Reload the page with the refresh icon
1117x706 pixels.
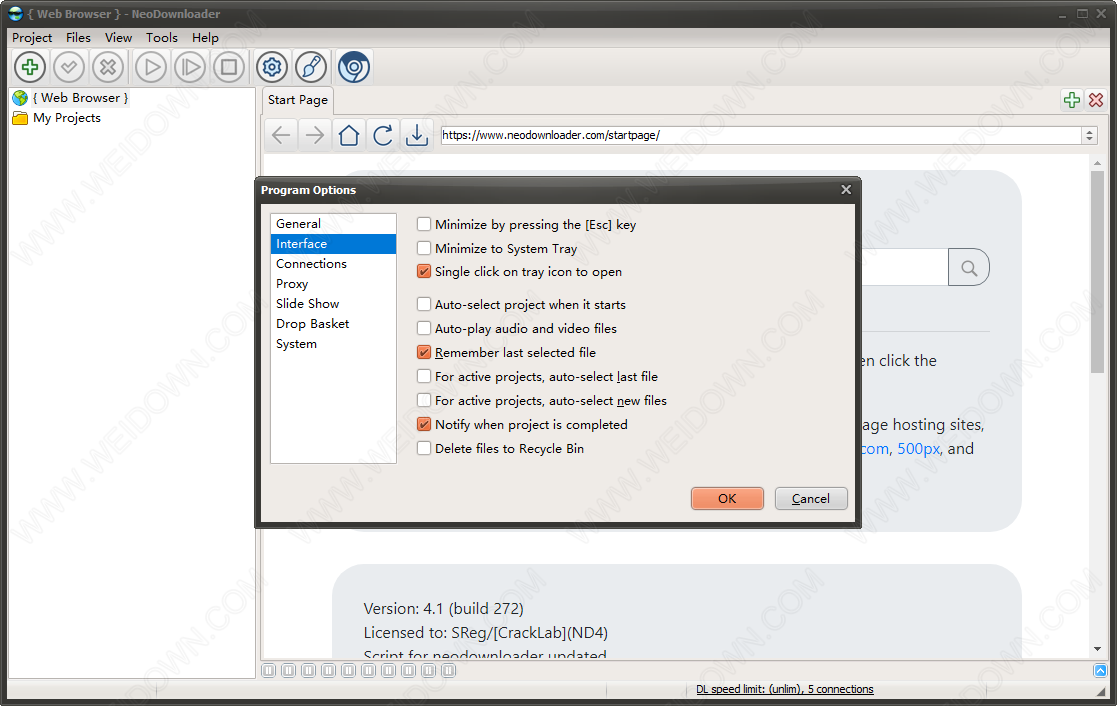click(x=383, y=135)
